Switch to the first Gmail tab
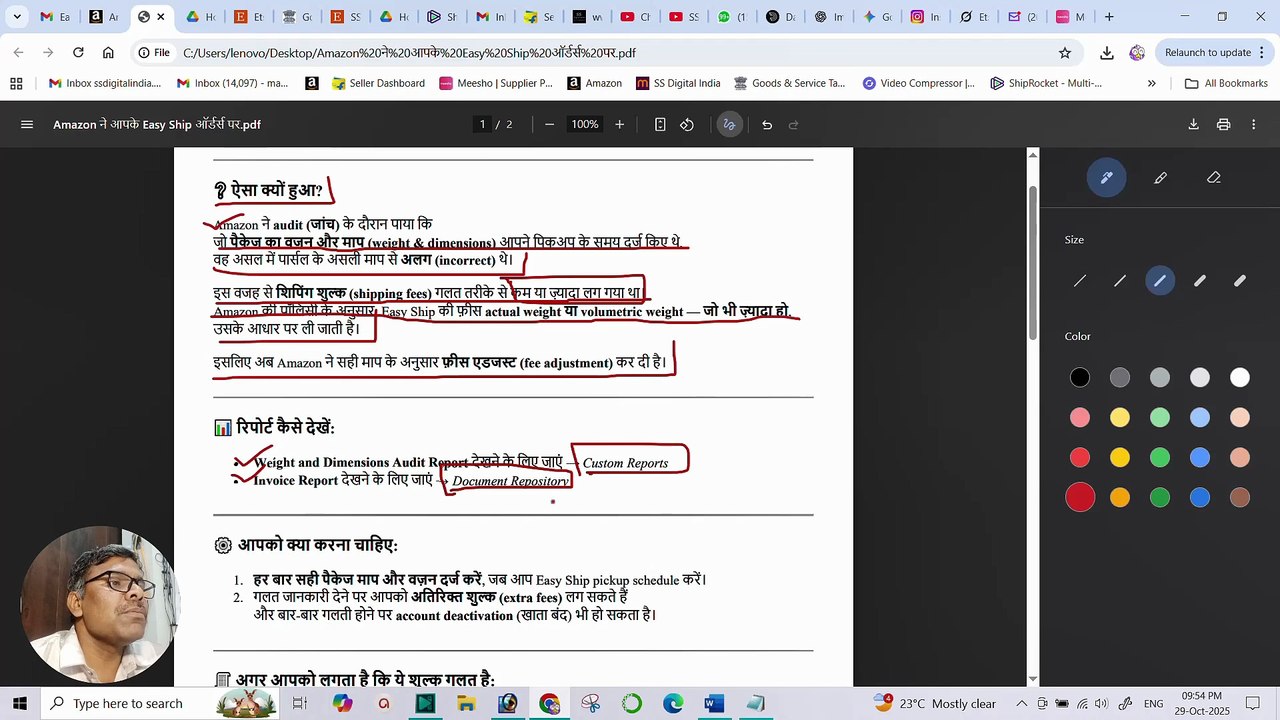Screen dimensions: 1280x720 (x=55, y=17)
